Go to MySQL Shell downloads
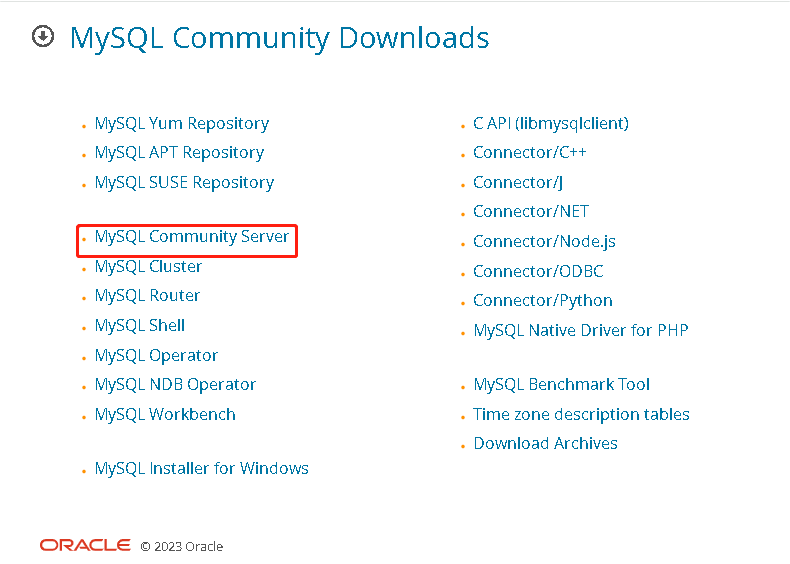 click(139, 326)
